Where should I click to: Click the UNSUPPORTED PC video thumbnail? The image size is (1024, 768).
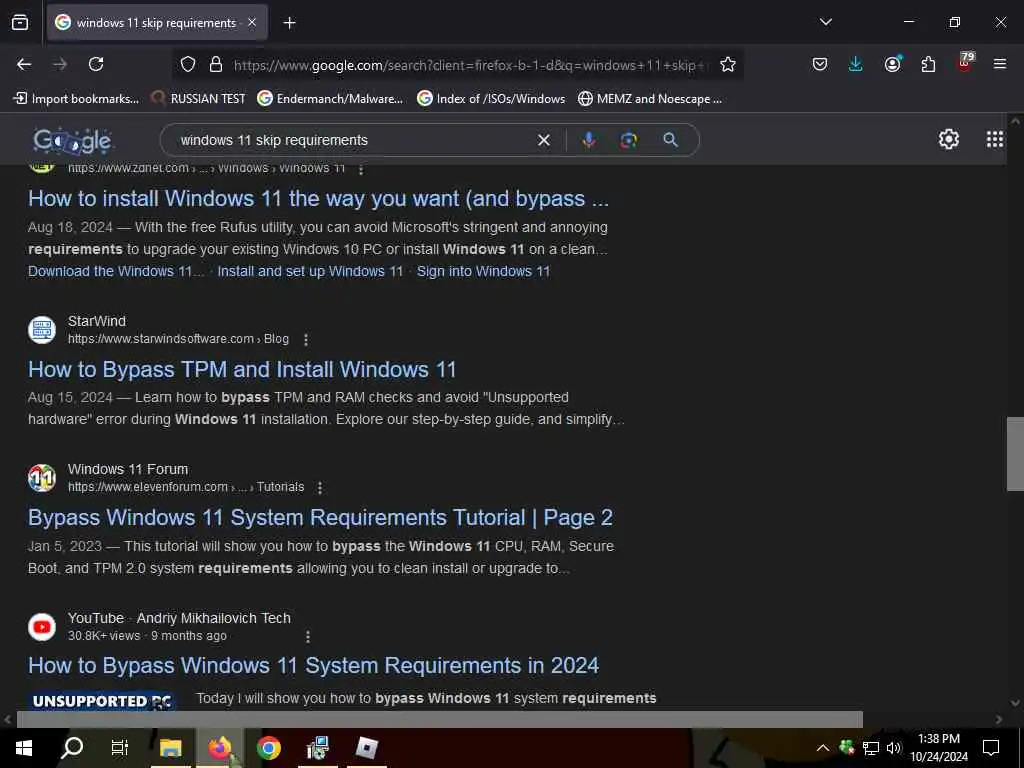103,701
